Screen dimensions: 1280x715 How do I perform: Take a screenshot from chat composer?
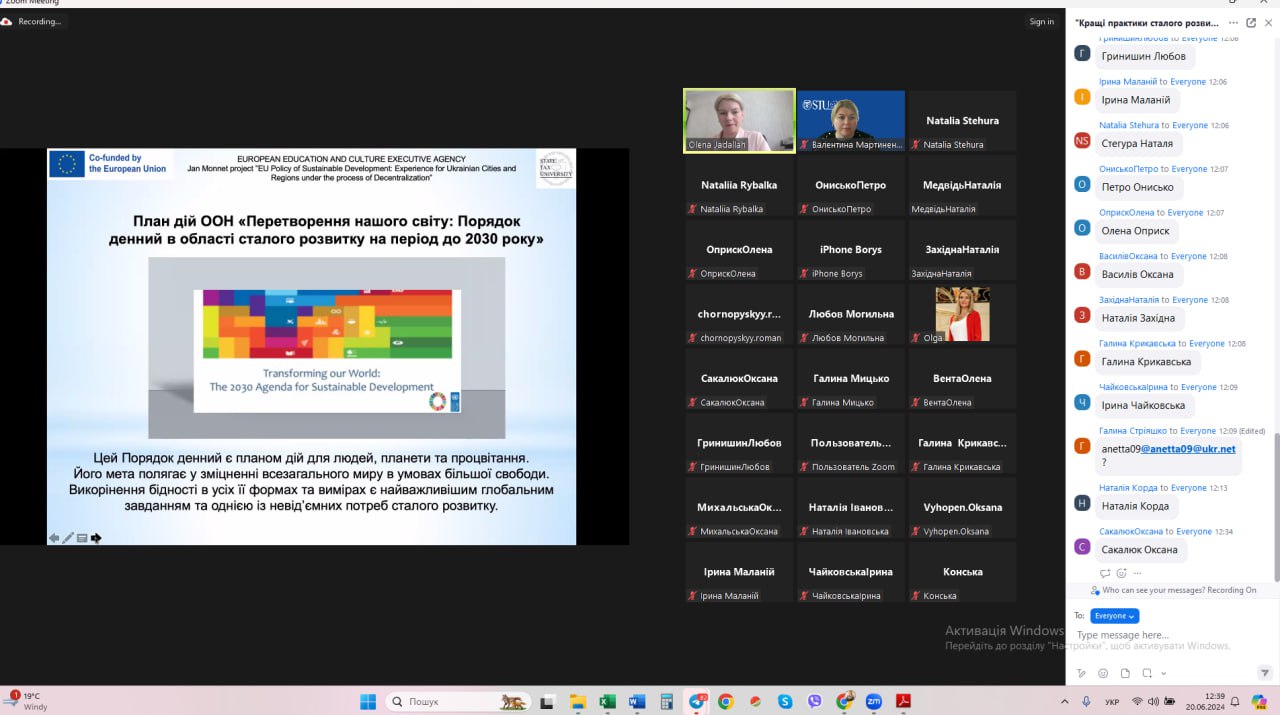1147,673
